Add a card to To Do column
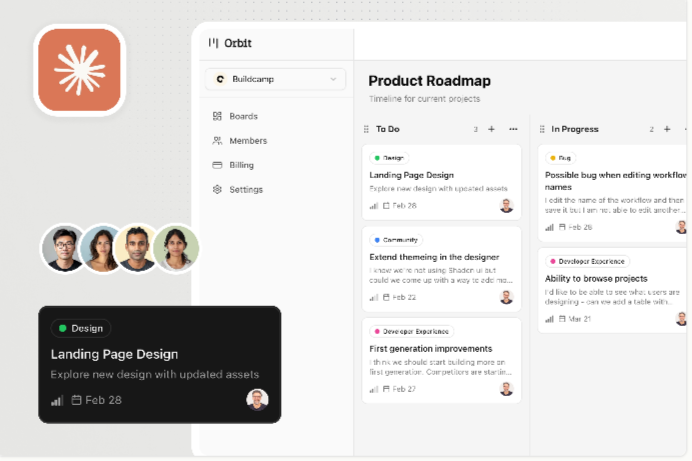692x461 pixels. tap(491, 129)
